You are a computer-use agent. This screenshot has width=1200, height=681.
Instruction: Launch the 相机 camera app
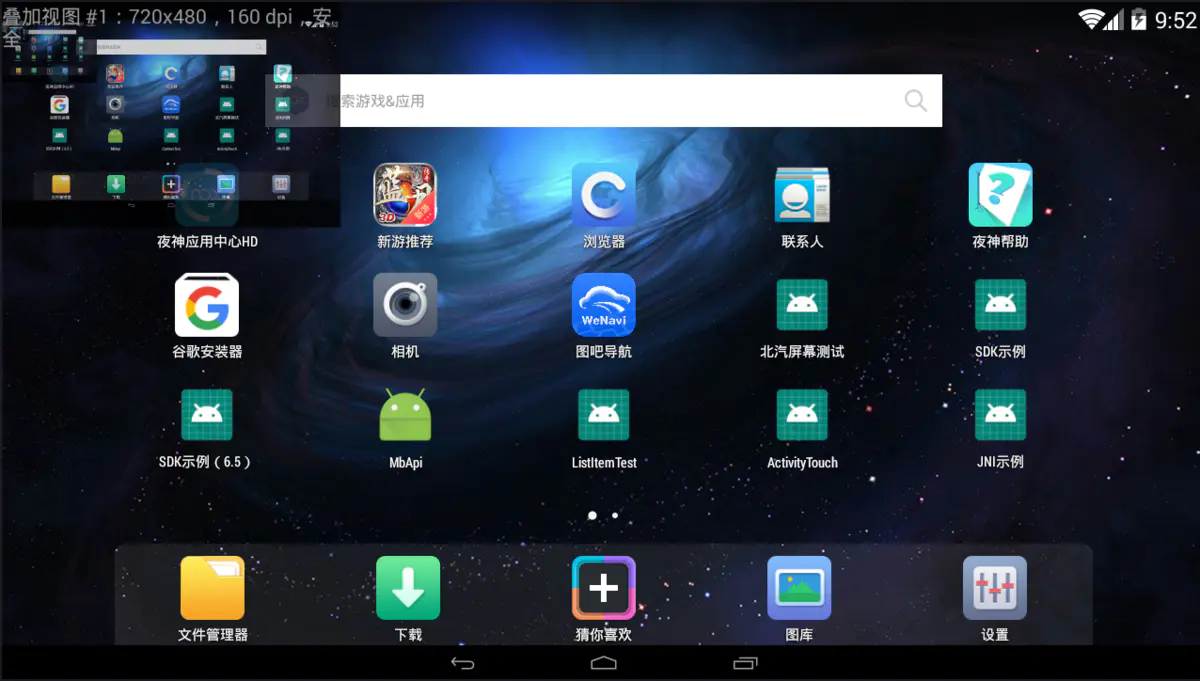405,305
